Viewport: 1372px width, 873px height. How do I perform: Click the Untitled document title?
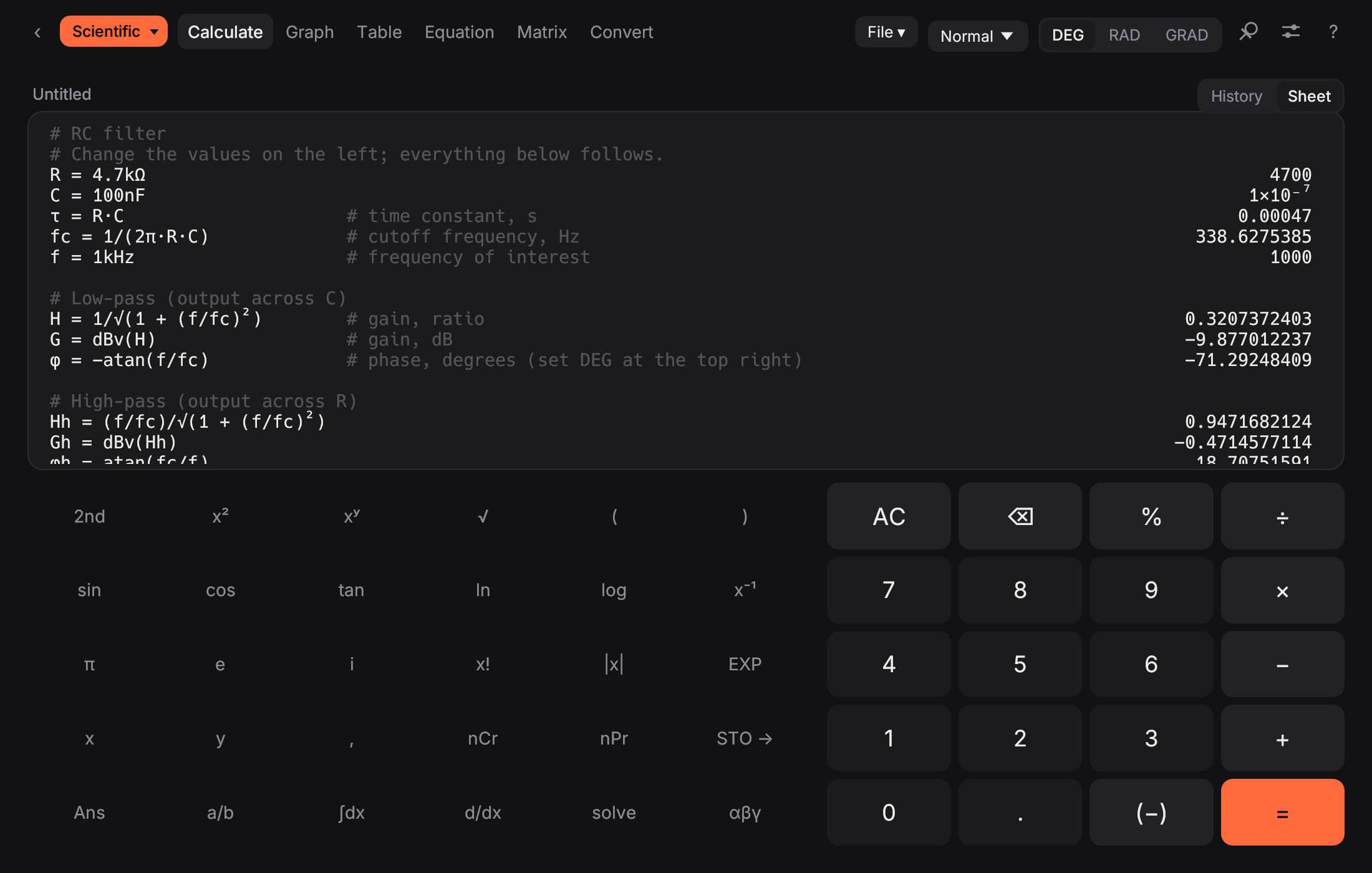point(62,94)
